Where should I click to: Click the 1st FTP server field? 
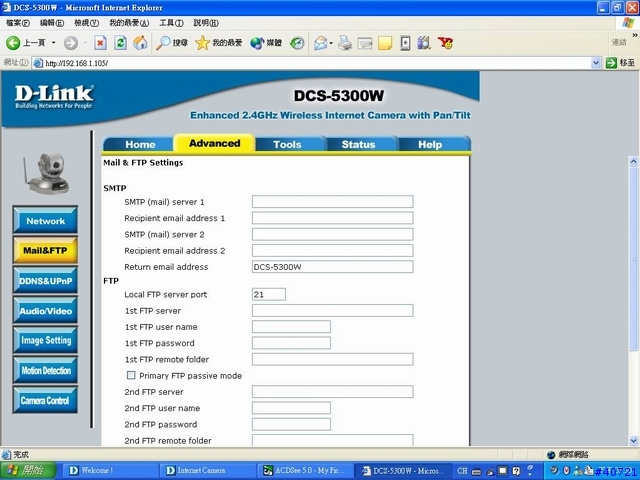click(x=332, y=311)
